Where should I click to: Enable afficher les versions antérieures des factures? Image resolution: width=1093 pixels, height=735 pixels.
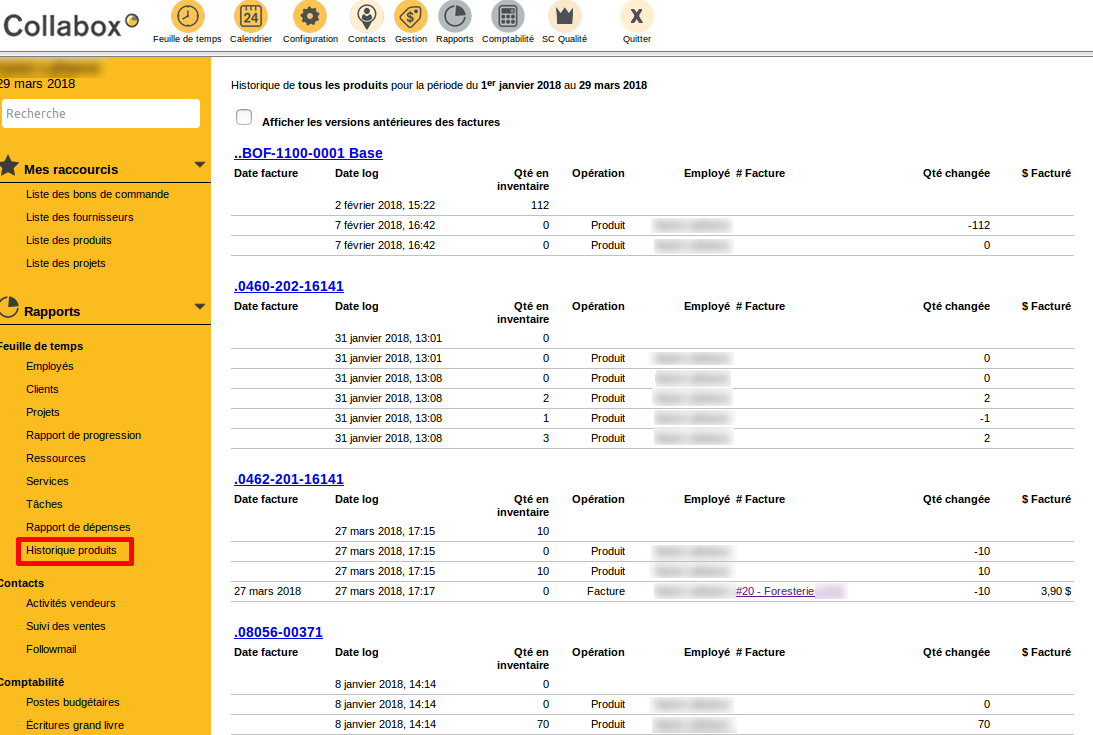[x=243, y=117]
